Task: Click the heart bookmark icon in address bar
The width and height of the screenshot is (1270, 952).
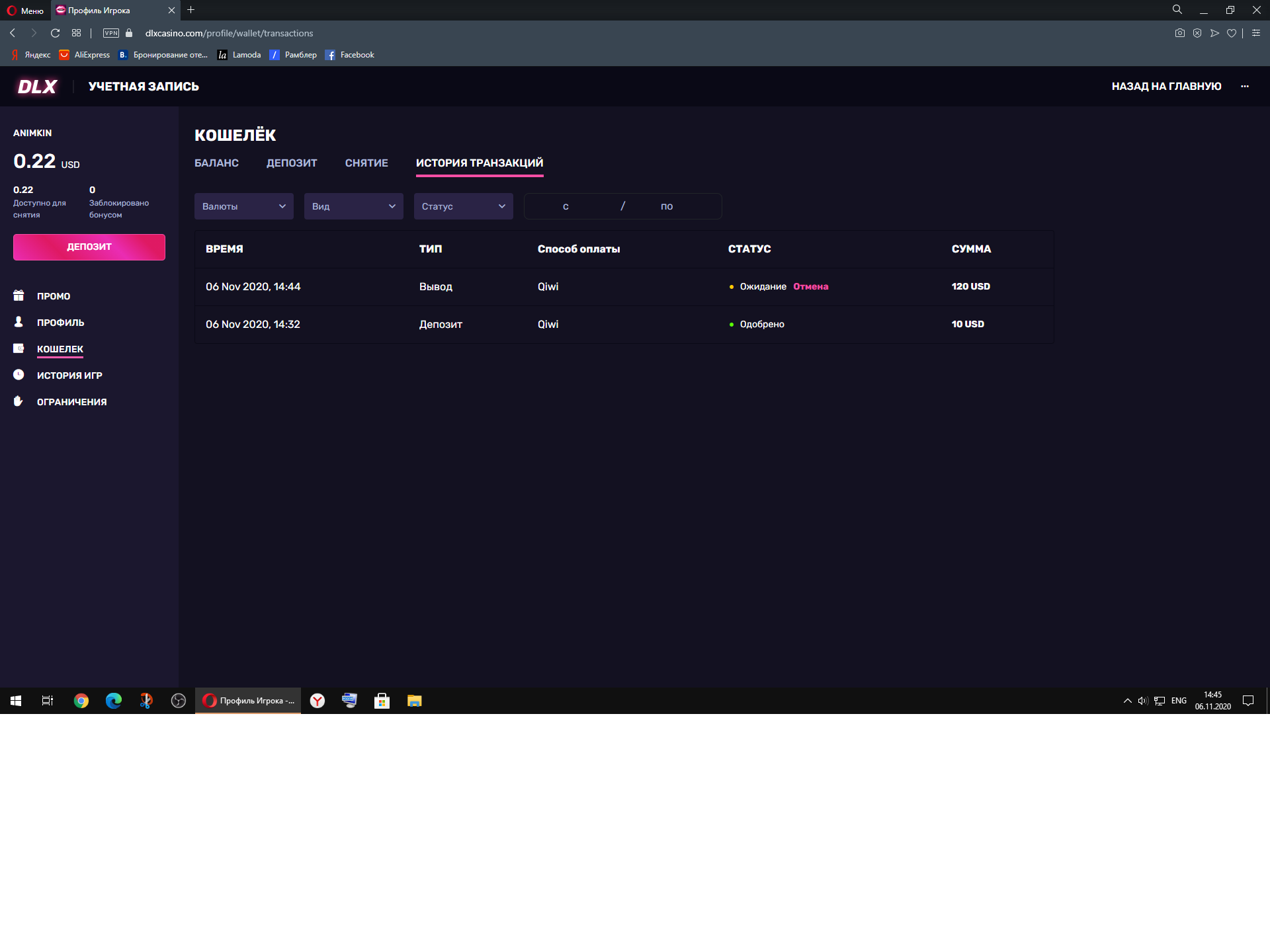Action: pos(1231,33)
